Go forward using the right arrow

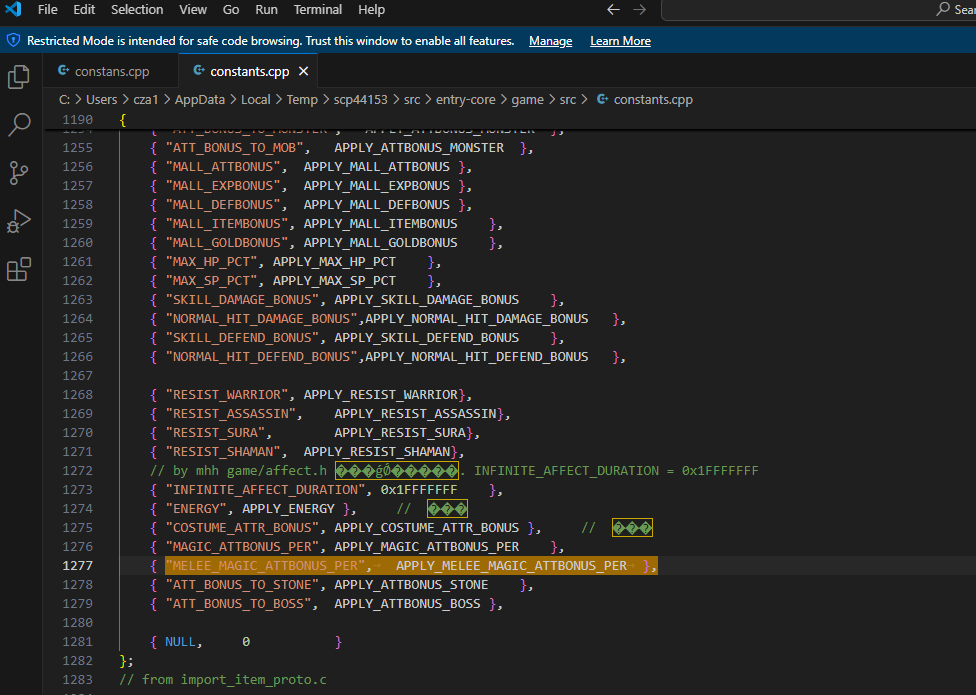[640, 10]
